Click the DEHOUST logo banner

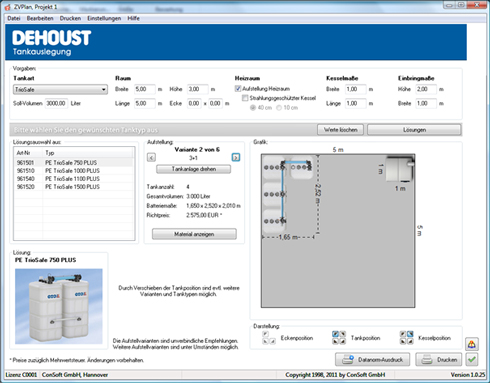click(x=236, y=42)
